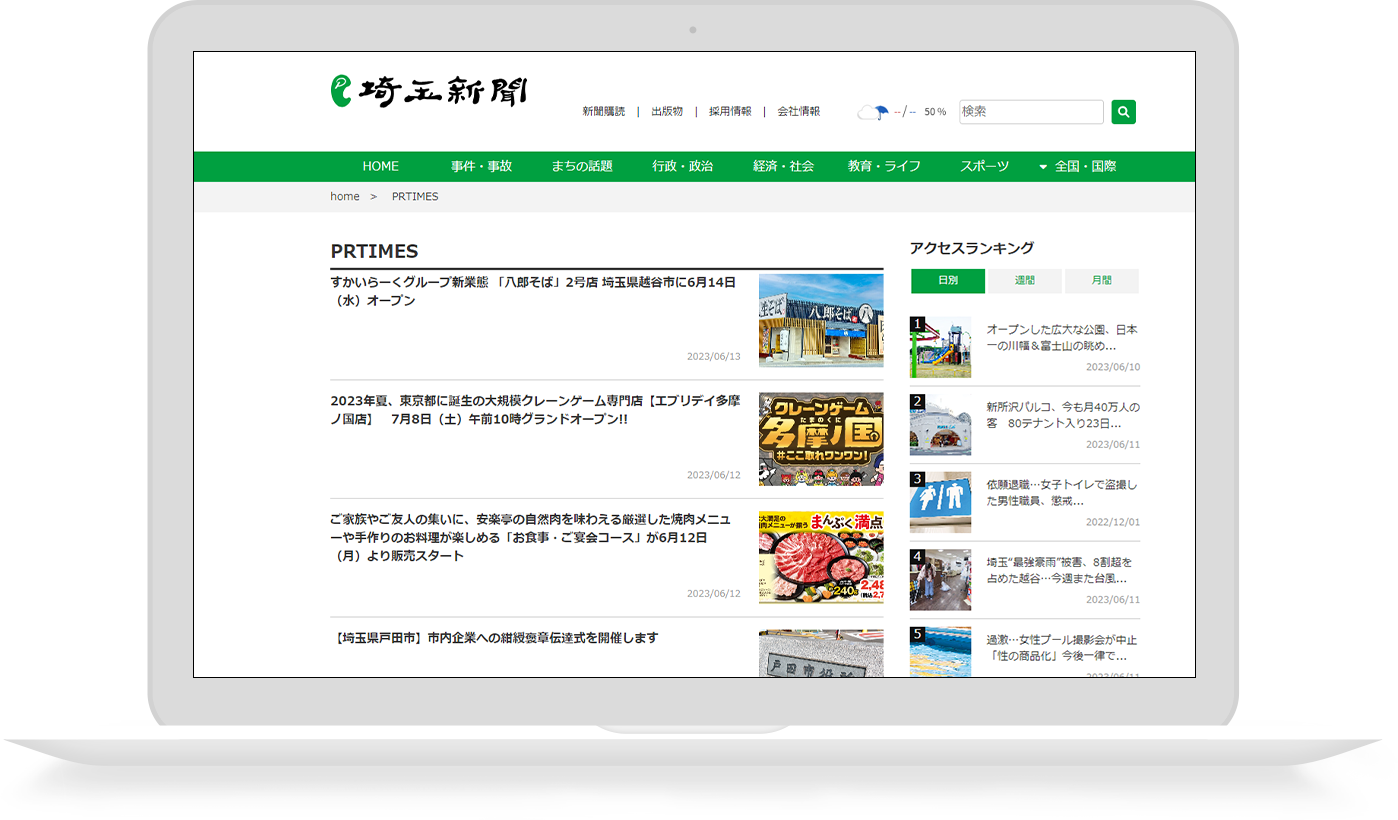Select HOME in the green navigation bar
The image size is (1398, 820).
pos(380,166)
